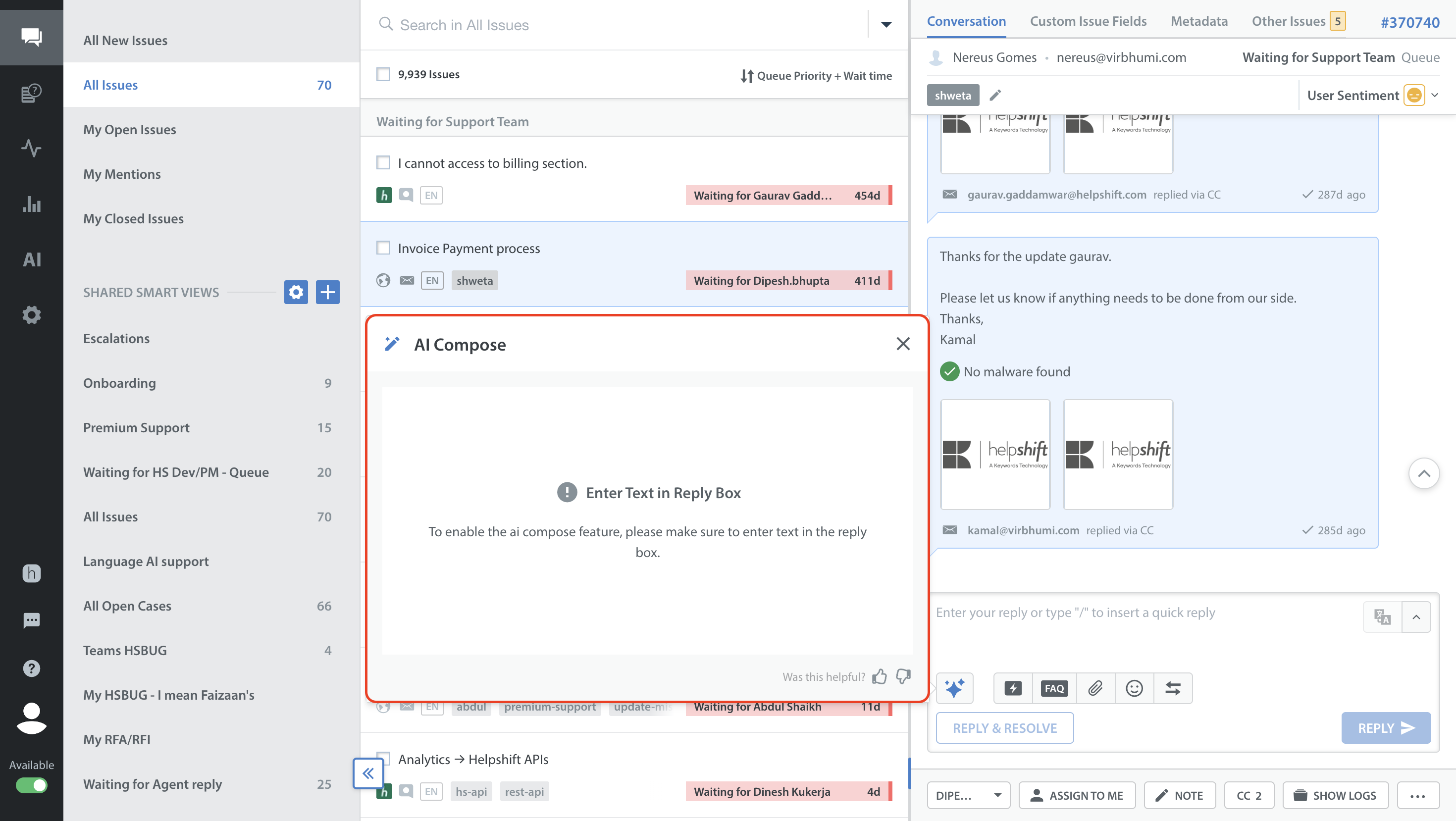Viewport: 1456px width, 821px height.
Task: Attach a file with paperclip icon
Action: tap(1095, 688)
